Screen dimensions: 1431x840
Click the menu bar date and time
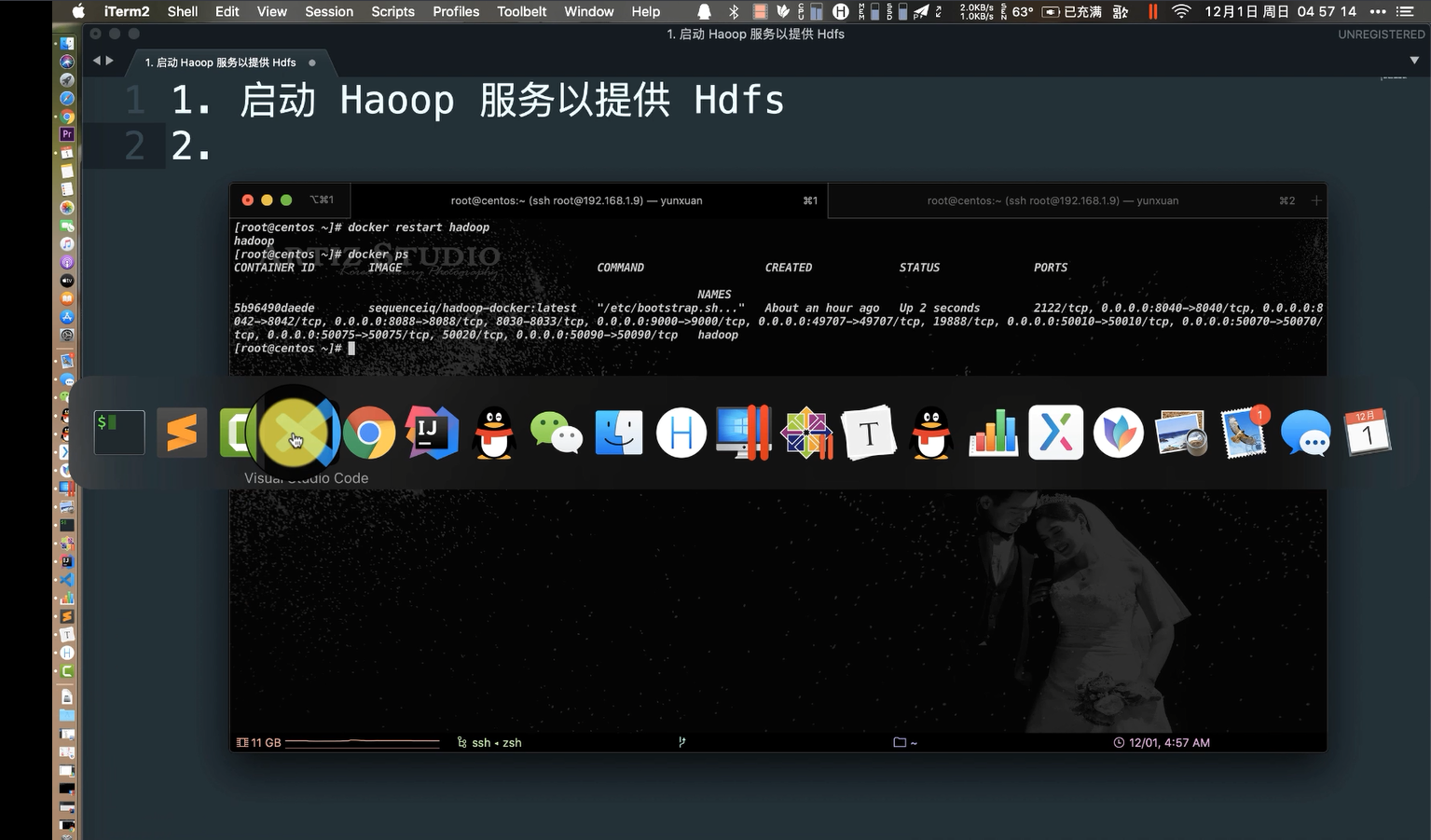click(1280, 11)
